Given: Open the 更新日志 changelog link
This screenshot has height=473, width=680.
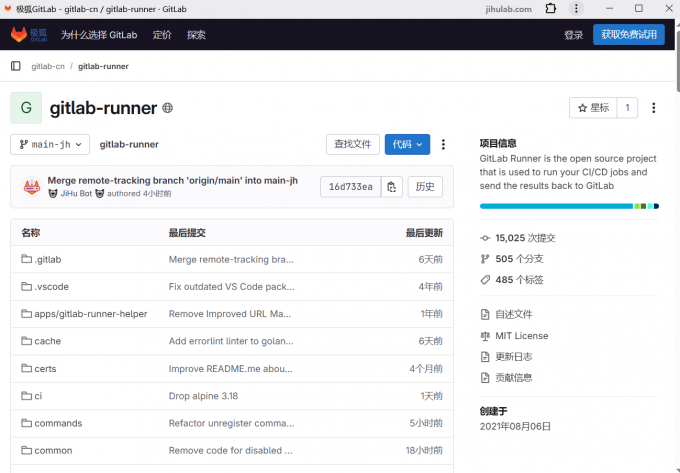Looking at the screenshot, I should [x=514, y=357].
